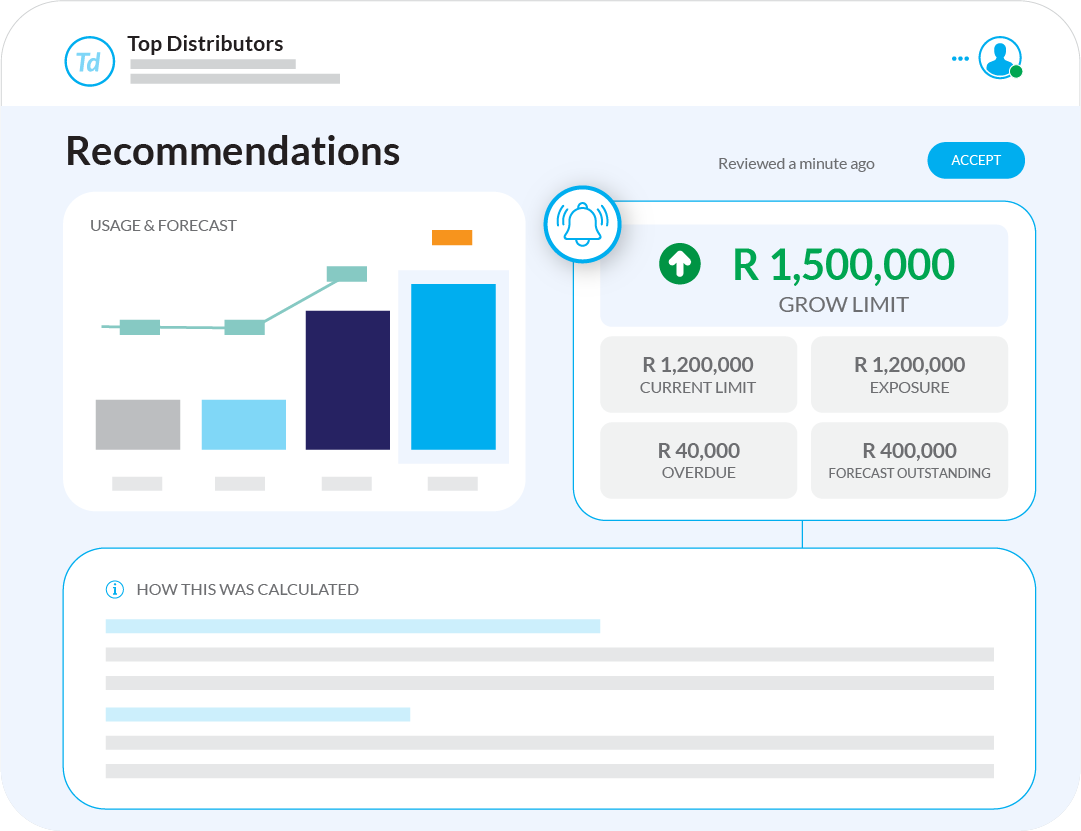1081x831 pixels.
Task: Select the highlighted bright blue forecast bar
Action: coord(453,367)
